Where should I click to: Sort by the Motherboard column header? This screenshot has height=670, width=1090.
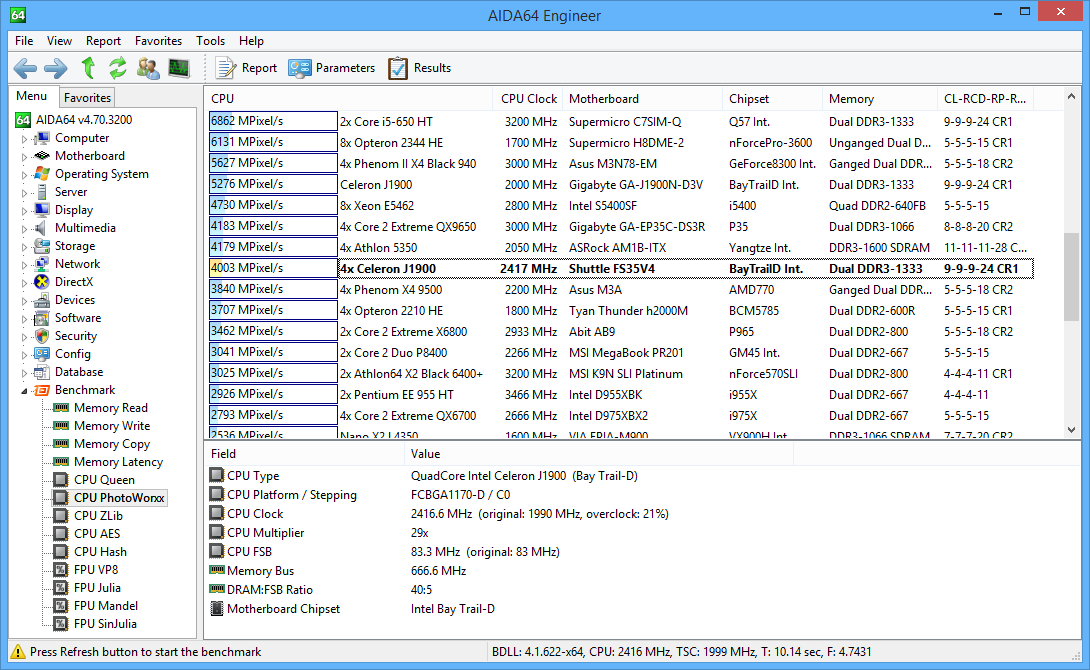642,99
